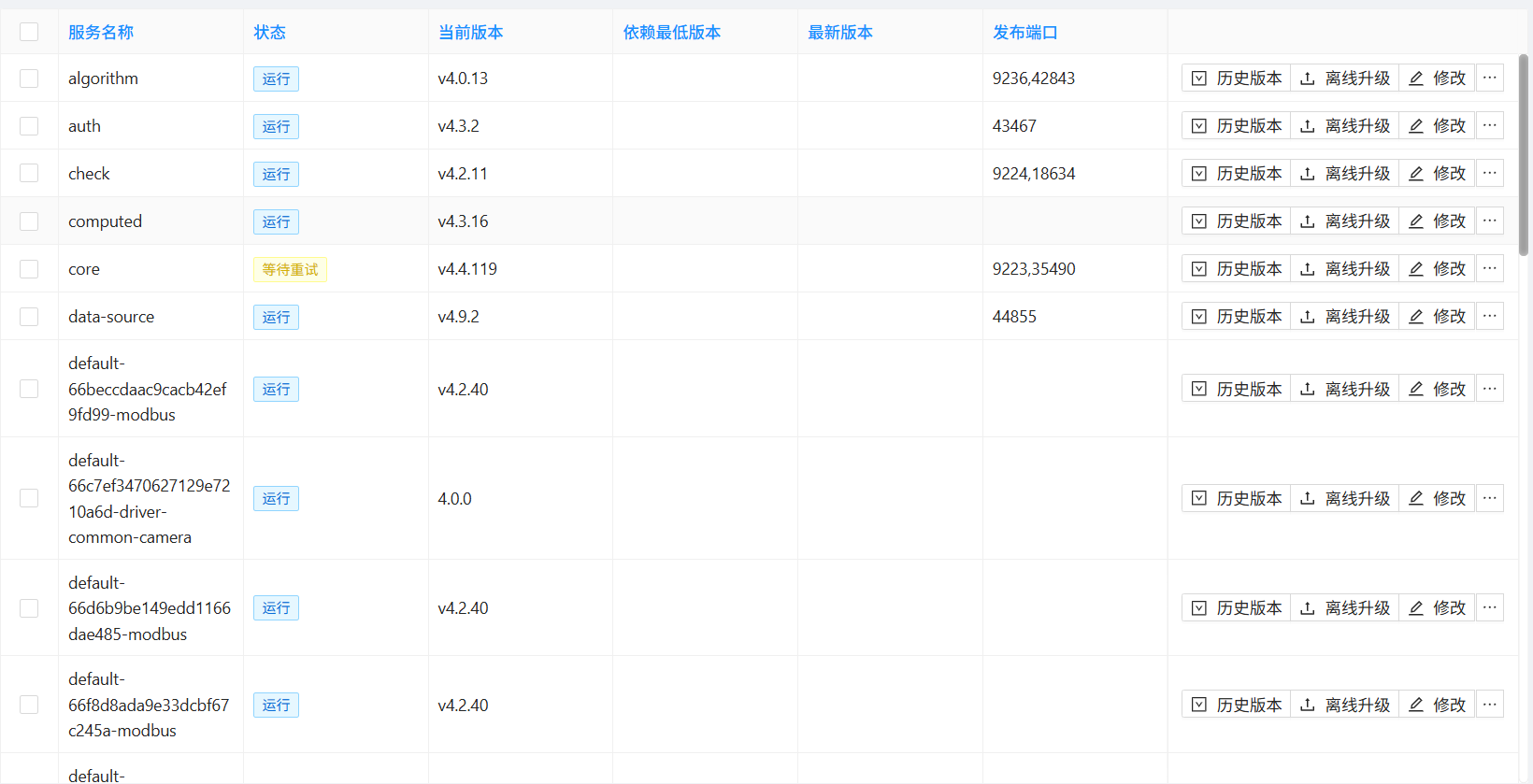Select the data-source row checkbox

29,317
